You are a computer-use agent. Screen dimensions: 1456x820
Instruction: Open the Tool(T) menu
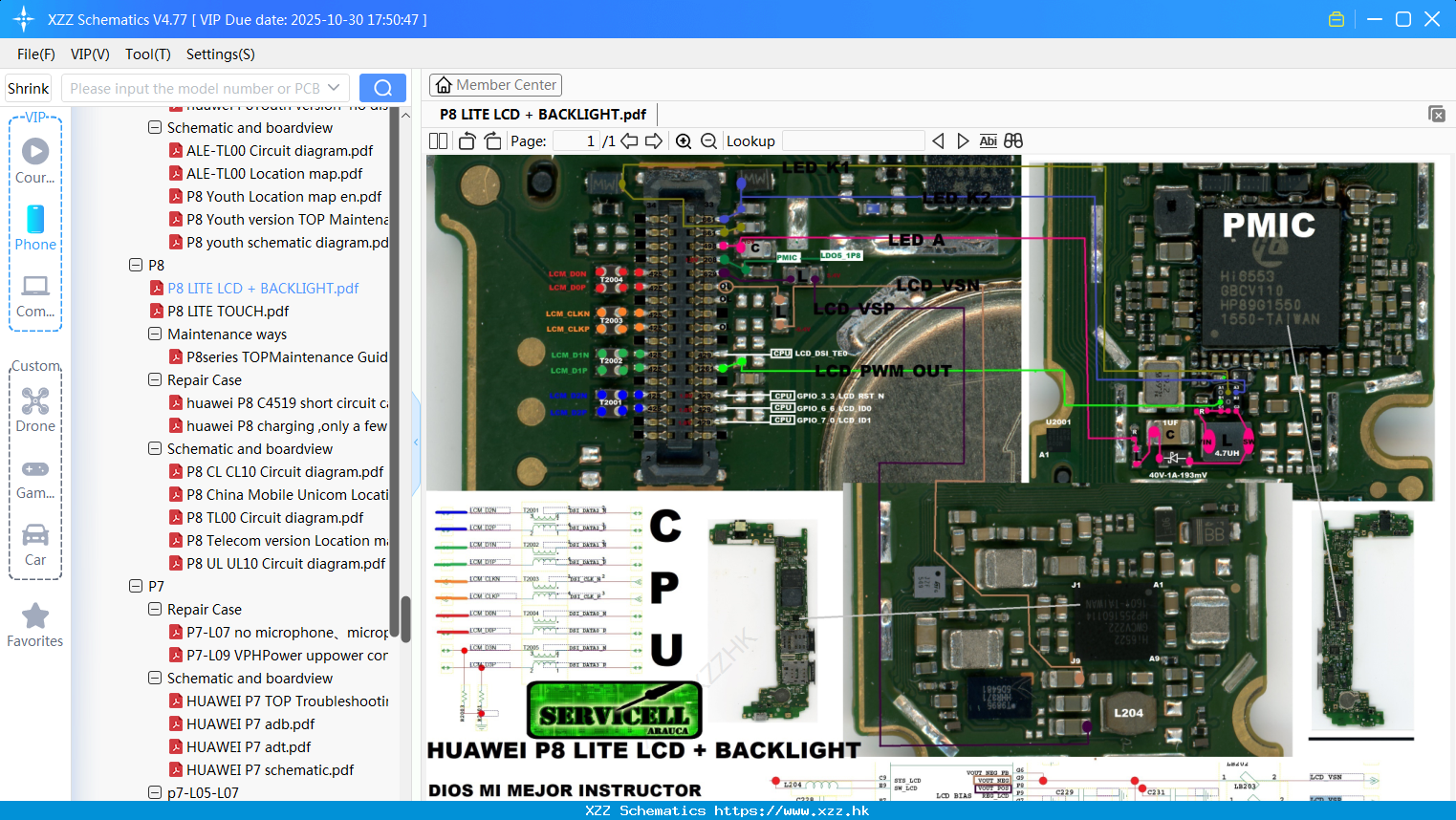(148, 54)
